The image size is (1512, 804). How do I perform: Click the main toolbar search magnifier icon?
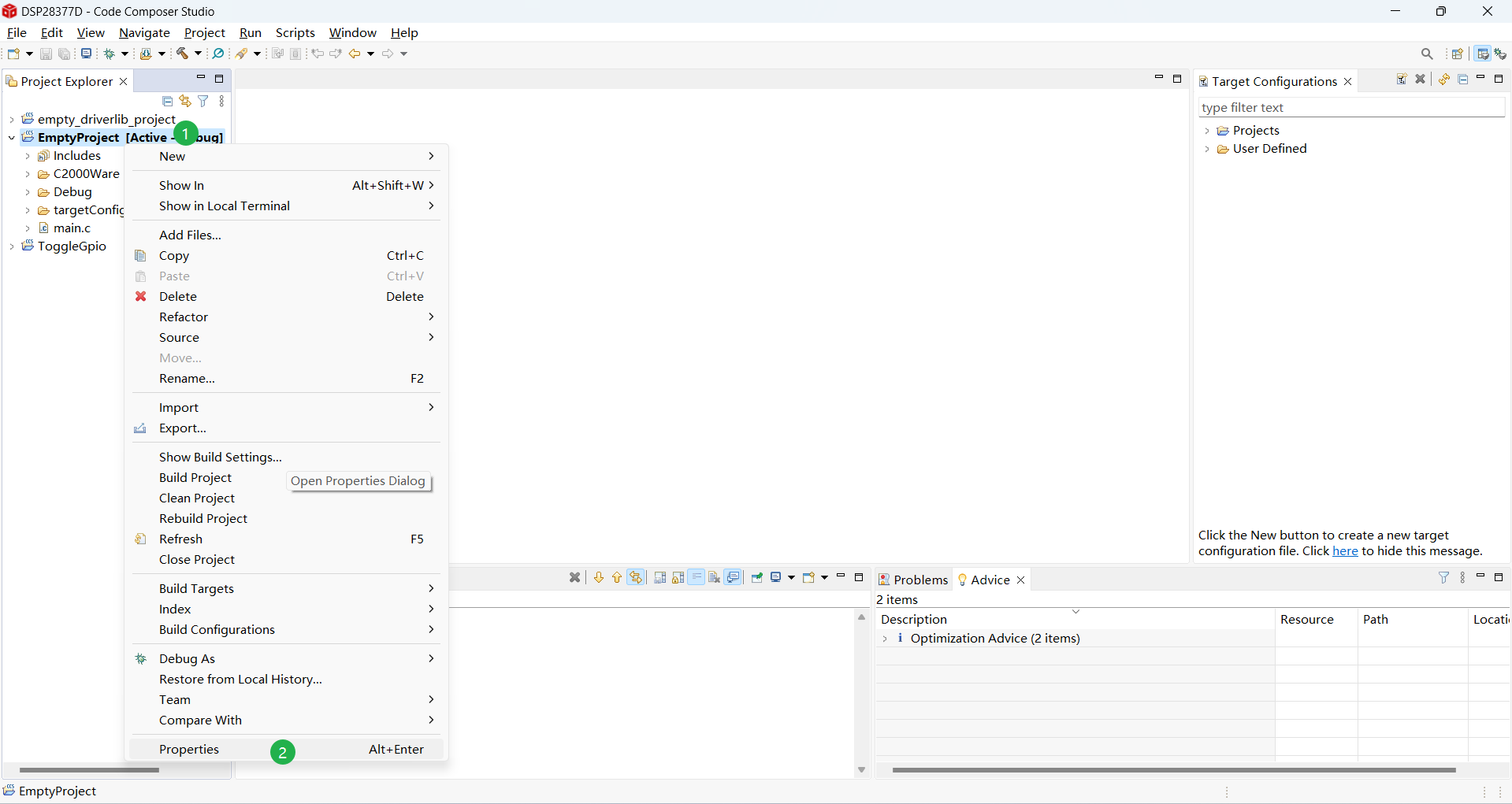tap(1427, 54)
